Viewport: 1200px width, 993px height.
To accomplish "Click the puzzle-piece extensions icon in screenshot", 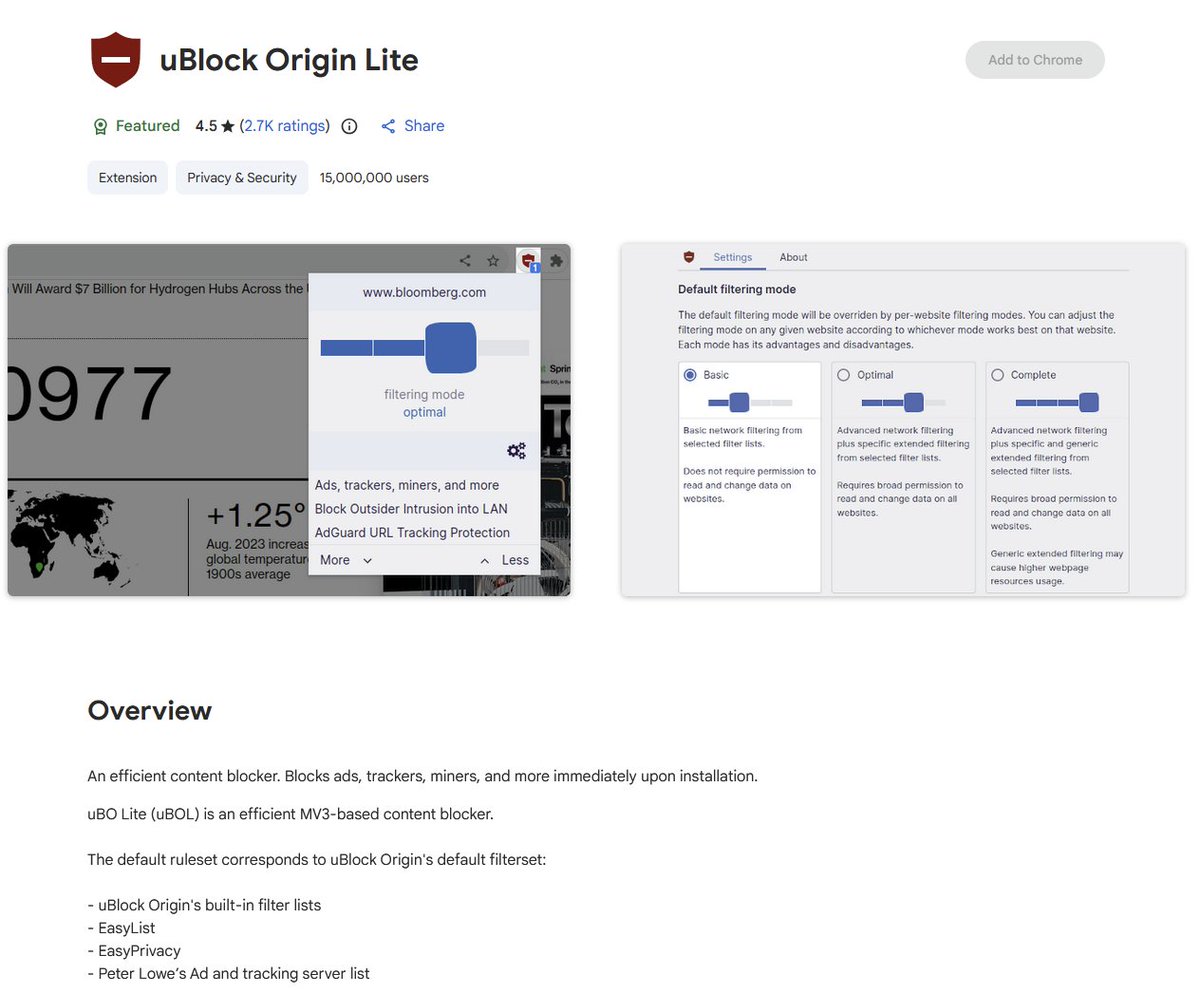I will (x=556, y=260).
